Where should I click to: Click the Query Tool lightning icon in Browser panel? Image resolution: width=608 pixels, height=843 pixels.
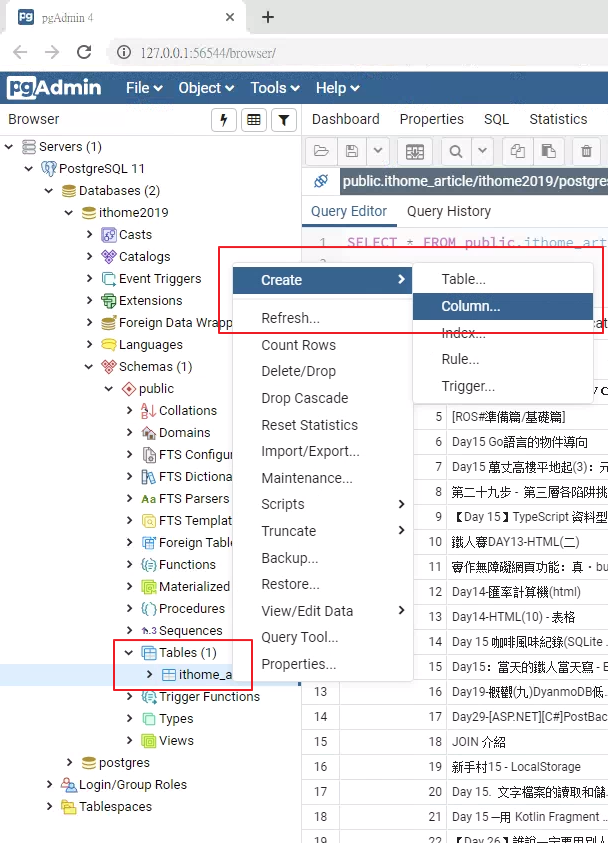(x=224, y=120)
